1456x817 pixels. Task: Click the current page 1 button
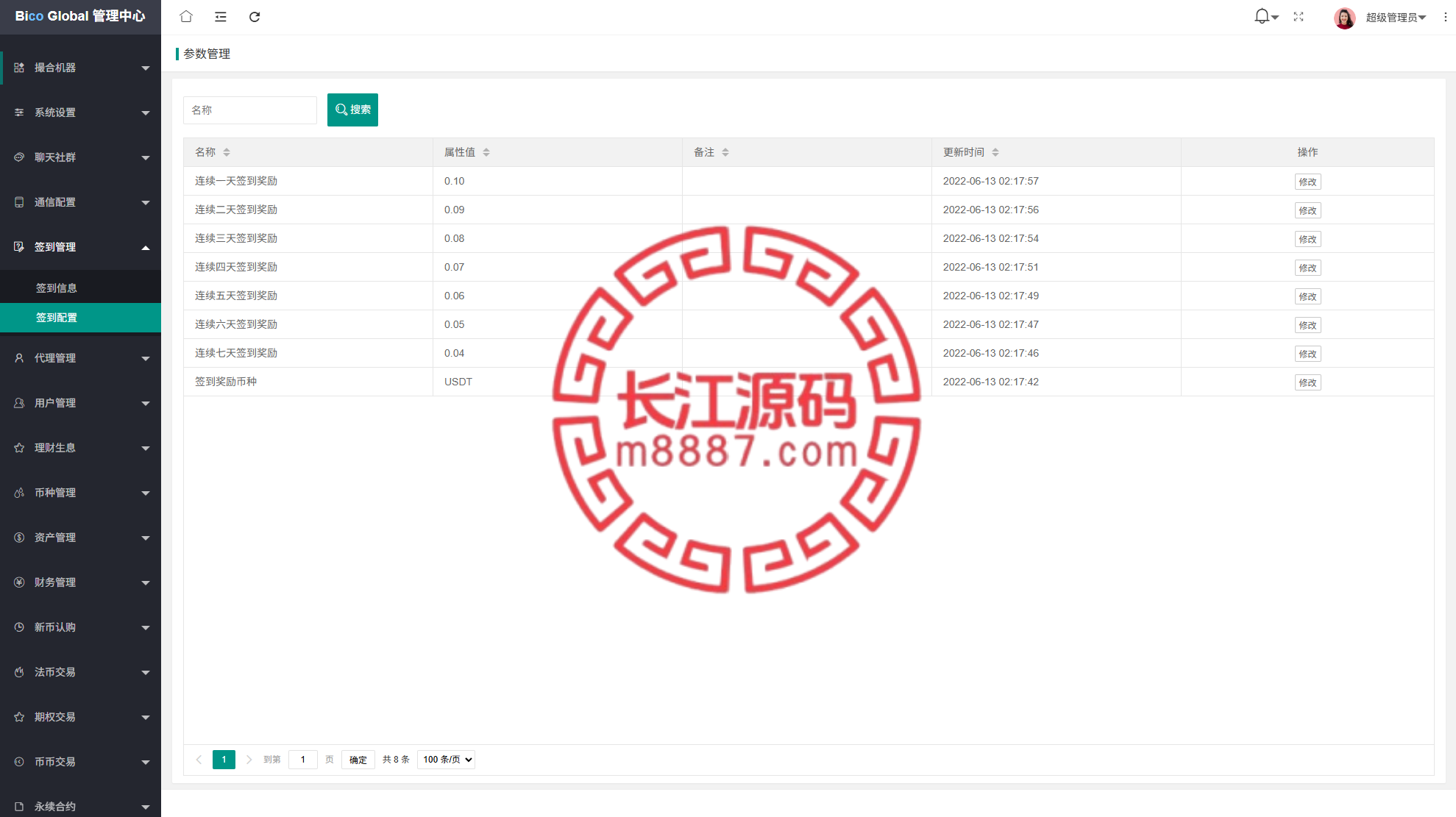tap(224, 760)
